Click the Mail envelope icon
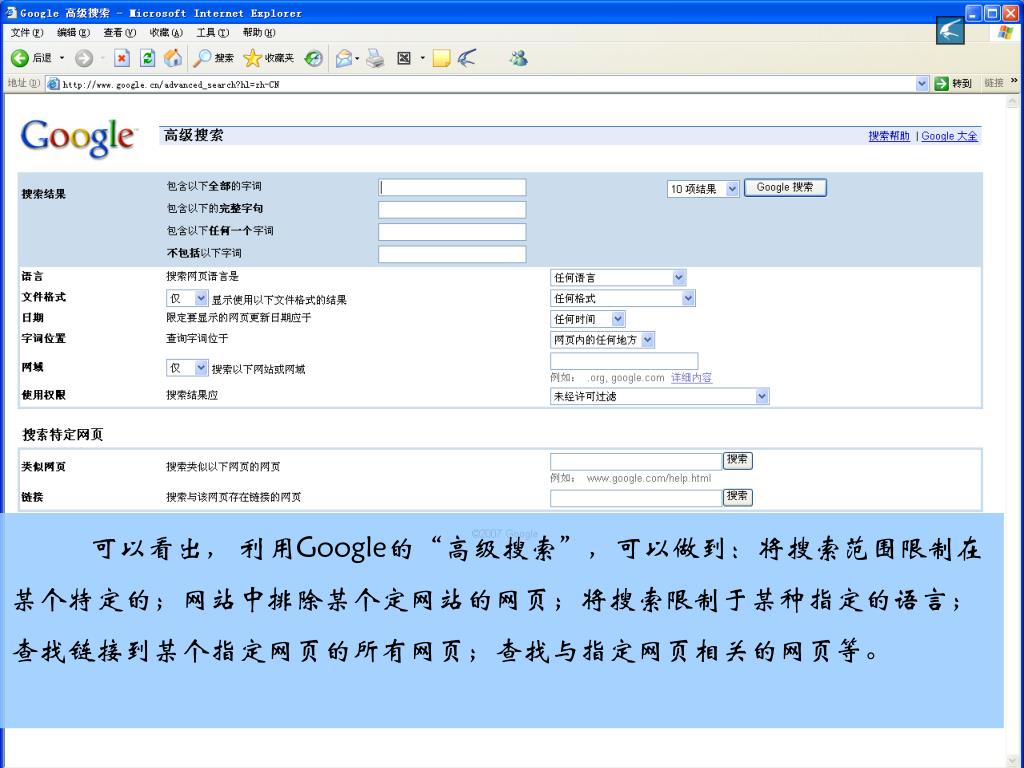The width and height of the screenshot is (1024, 768). 344,59
